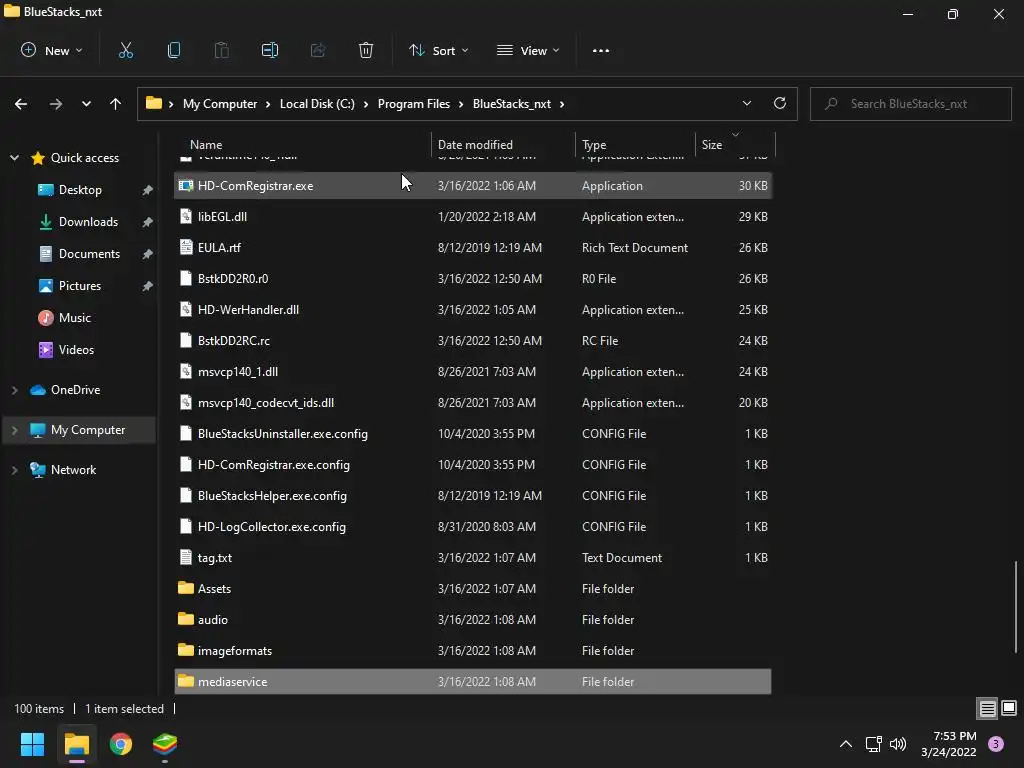Expand the Network tree node
Image resolution: width=1024 pixels, height=768 pixels.
(14, 470)
